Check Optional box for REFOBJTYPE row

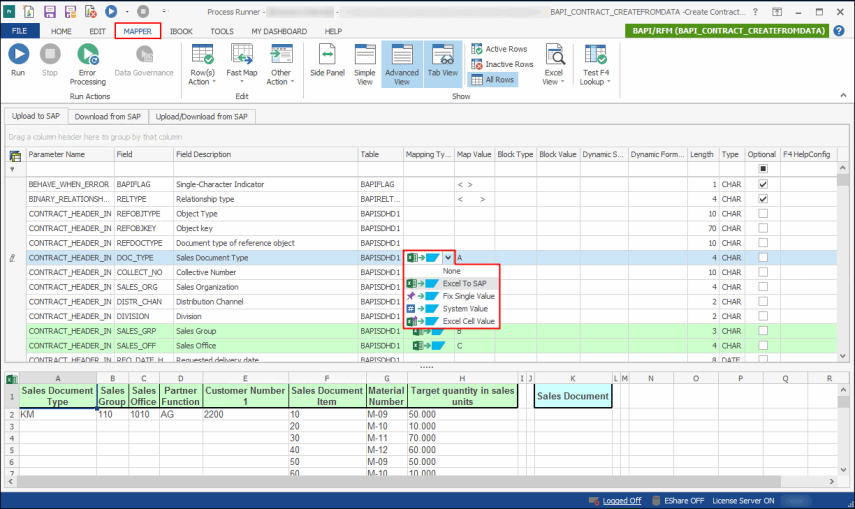tap(763, 214)
